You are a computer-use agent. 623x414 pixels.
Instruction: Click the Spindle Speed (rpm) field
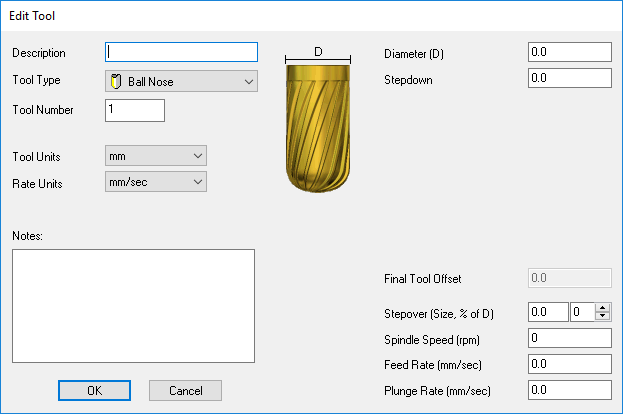point(568,338)
